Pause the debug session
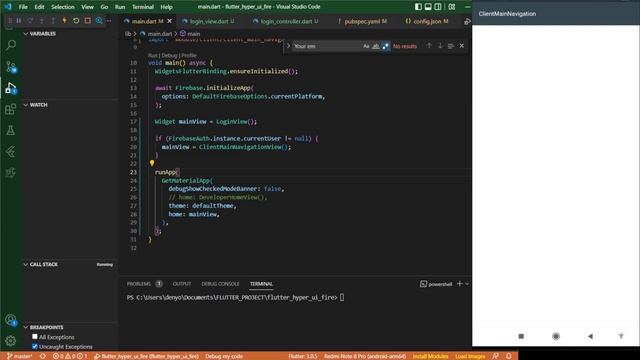 pos(19,20)
